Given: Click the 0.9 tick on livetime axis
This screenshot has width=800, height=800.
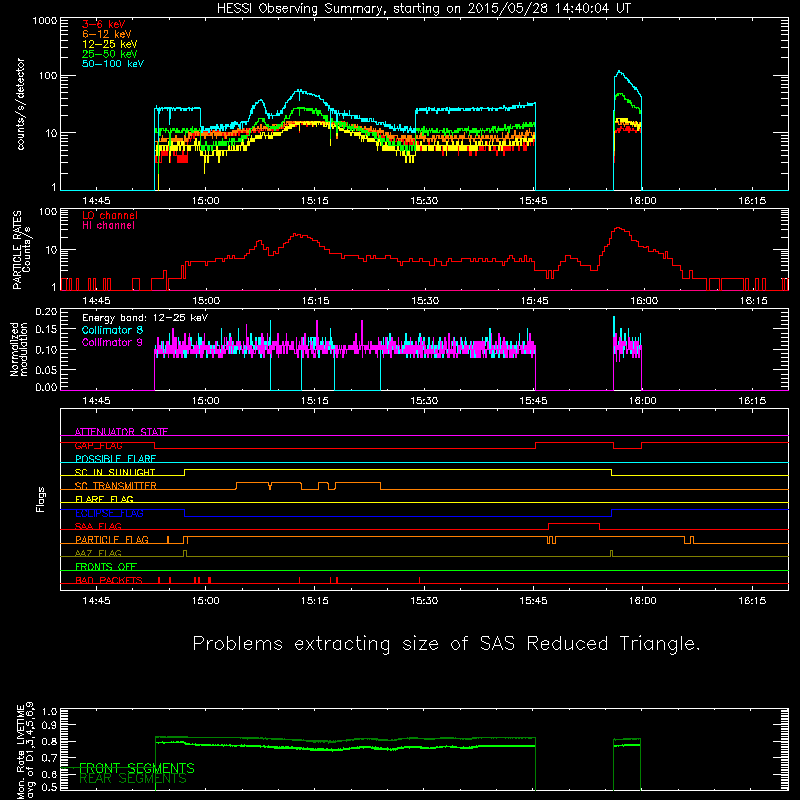Looking at the screenshot, I should pyautogui.click(x=49, y=724).
